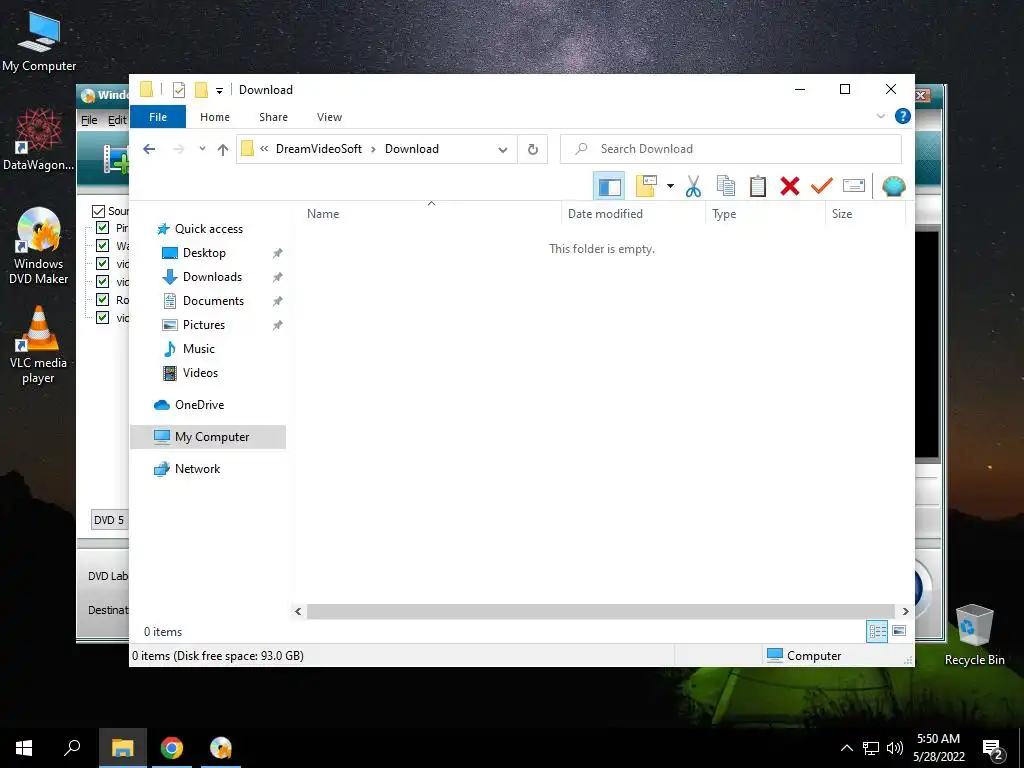Toggle the preview pane icon in toolbar
The height and width of the screenshot is (768, 1024).
609,186
